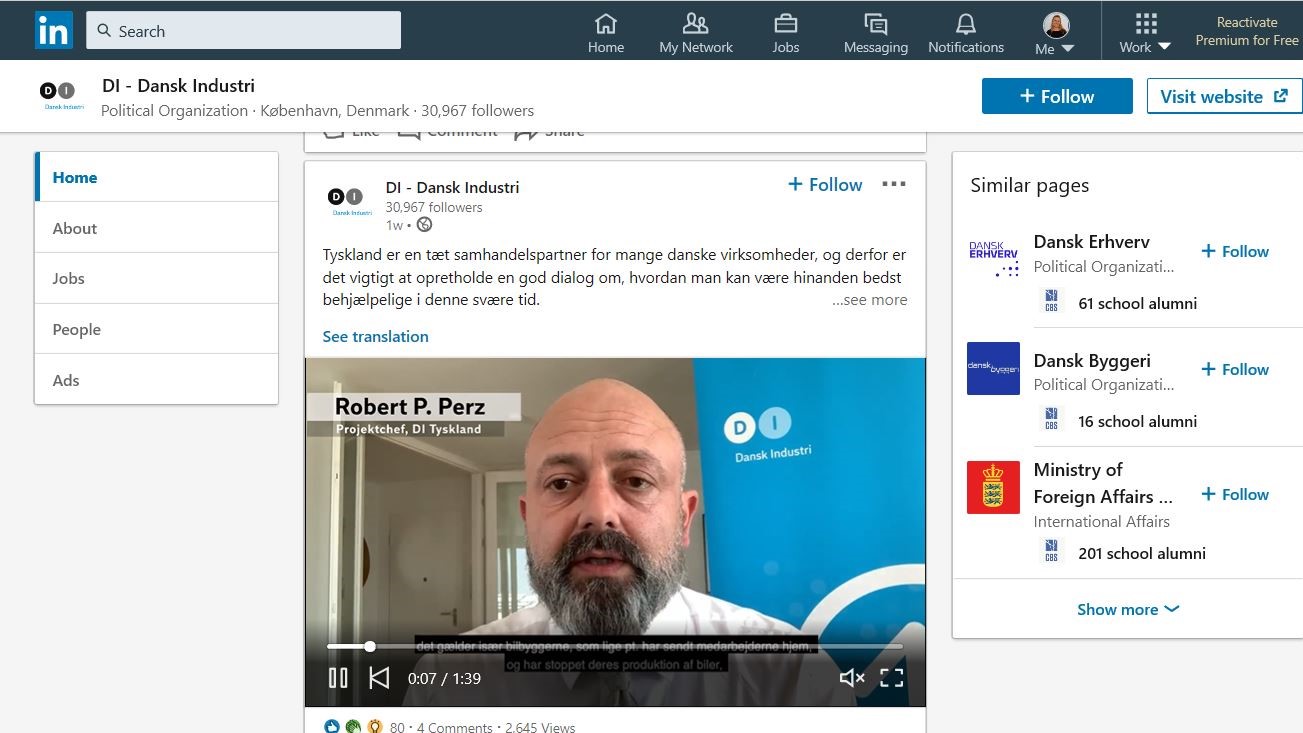The width and height of the screenshot is (1303, 733).
Task: Select the People sidebar tab
Action: tap(156, 329)
